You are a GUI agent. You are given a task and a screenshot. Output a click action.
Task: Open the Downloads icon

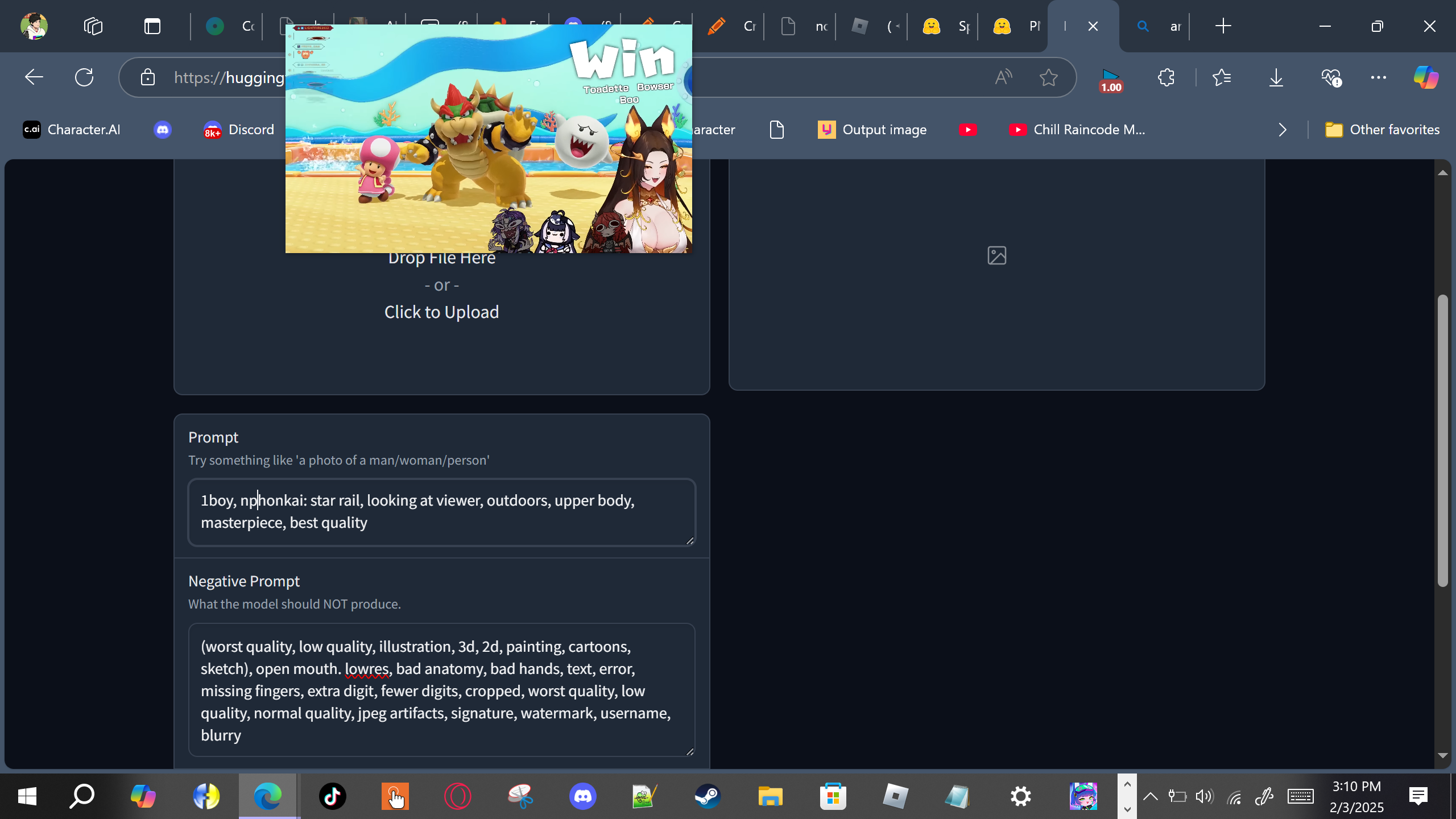click(1276, 77)
